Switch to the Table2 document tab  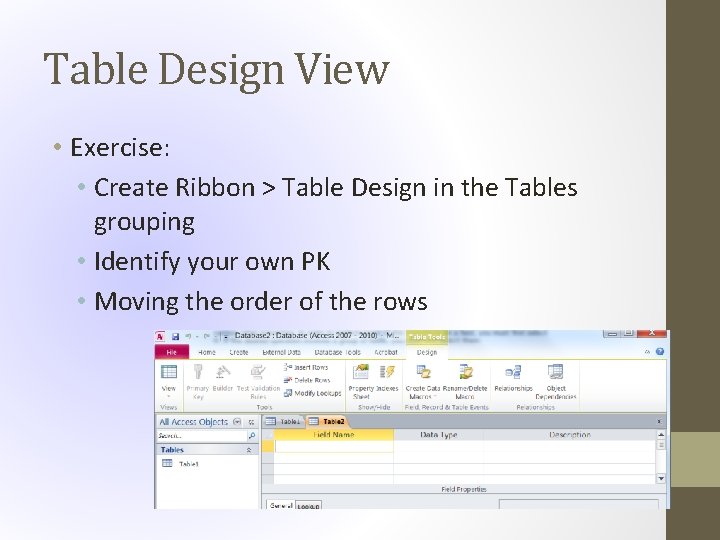(x=327, y=422)
